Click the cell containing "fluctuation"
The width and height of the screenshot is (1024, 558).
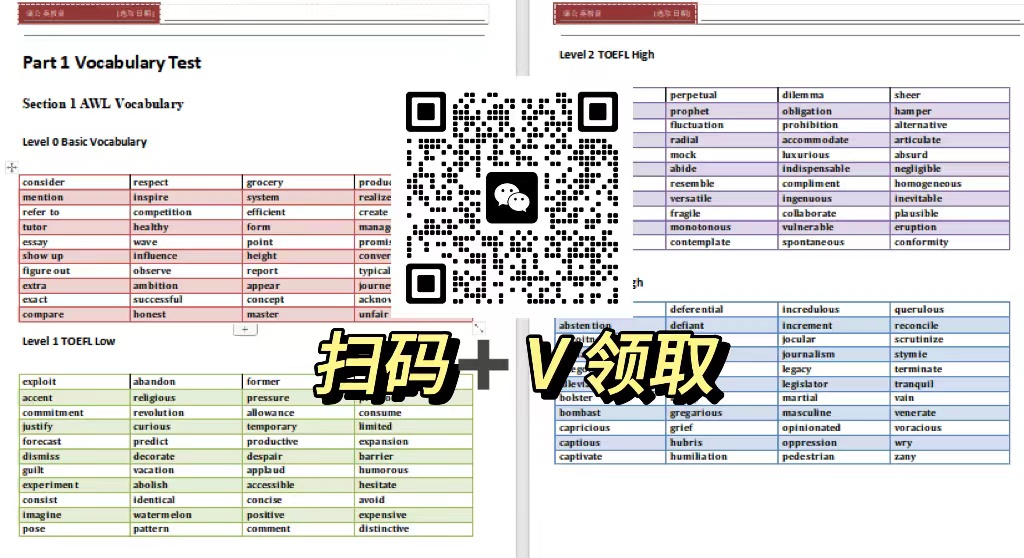(722, 125)
